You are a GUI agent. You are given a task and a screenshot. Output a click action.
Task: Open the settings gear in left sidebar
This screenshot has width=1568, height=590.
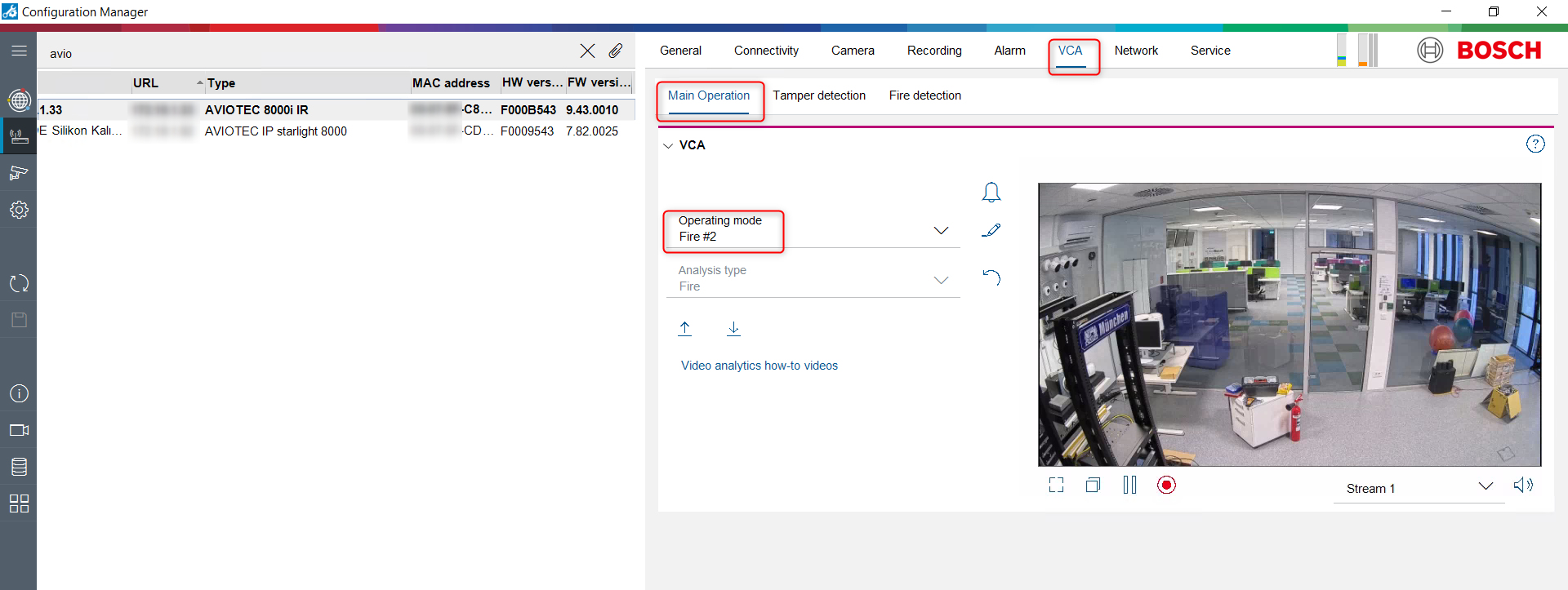pyautogui.click(x=19, y=210)
